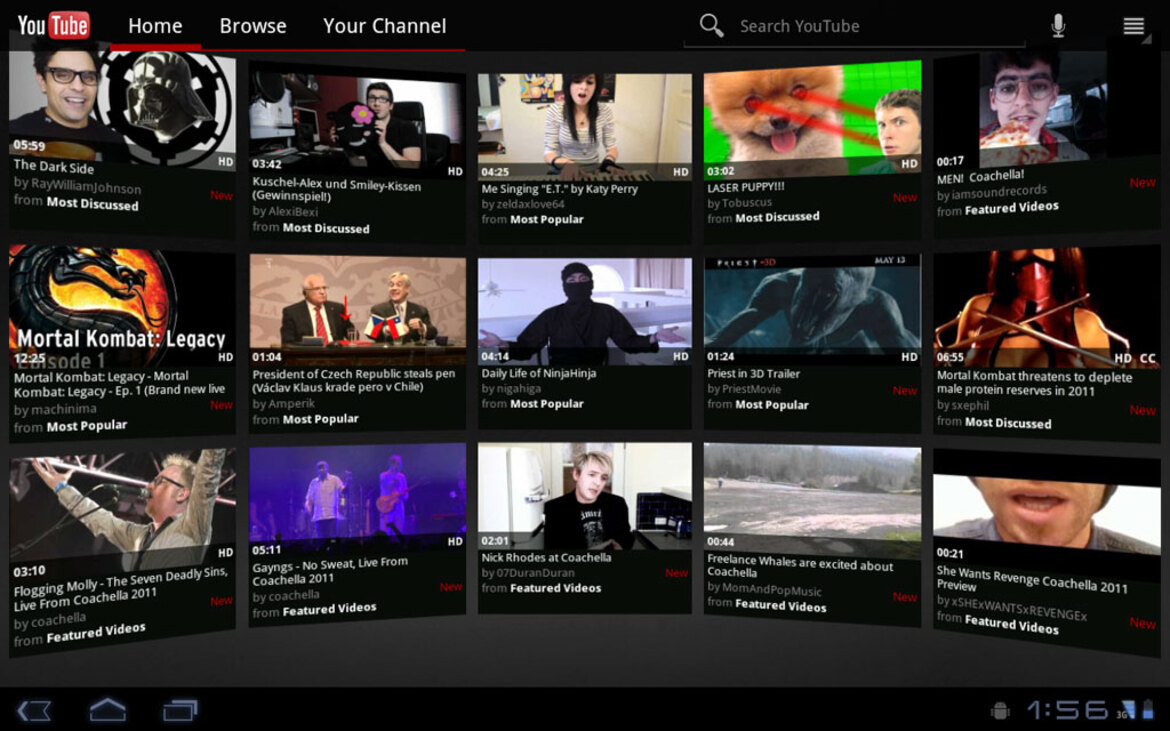Select uploader 'by Tobuscus'
The image size is (1170, 731).
click(739, 202)
